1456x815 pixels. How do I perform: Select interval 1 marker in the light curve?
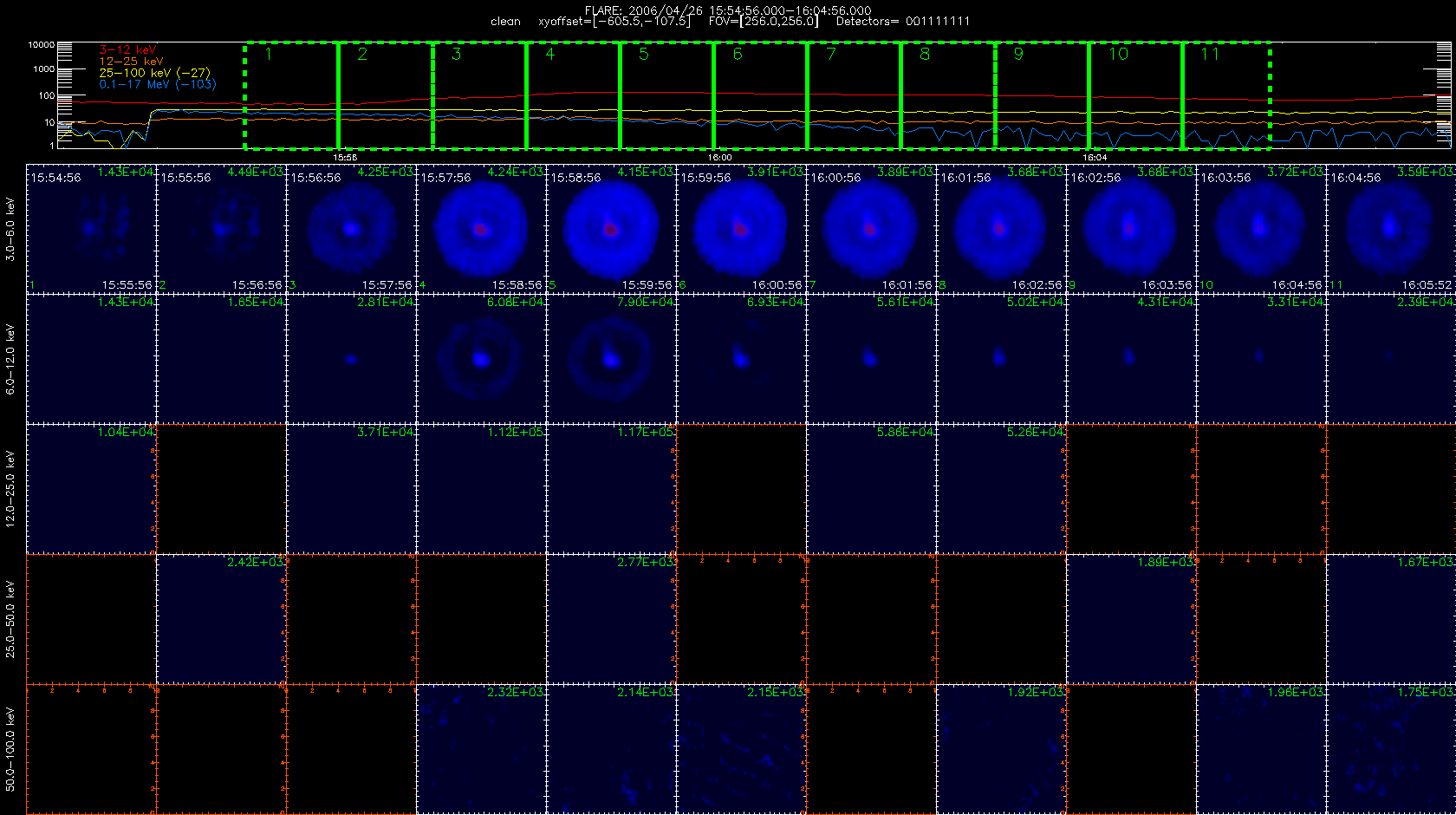269,55
